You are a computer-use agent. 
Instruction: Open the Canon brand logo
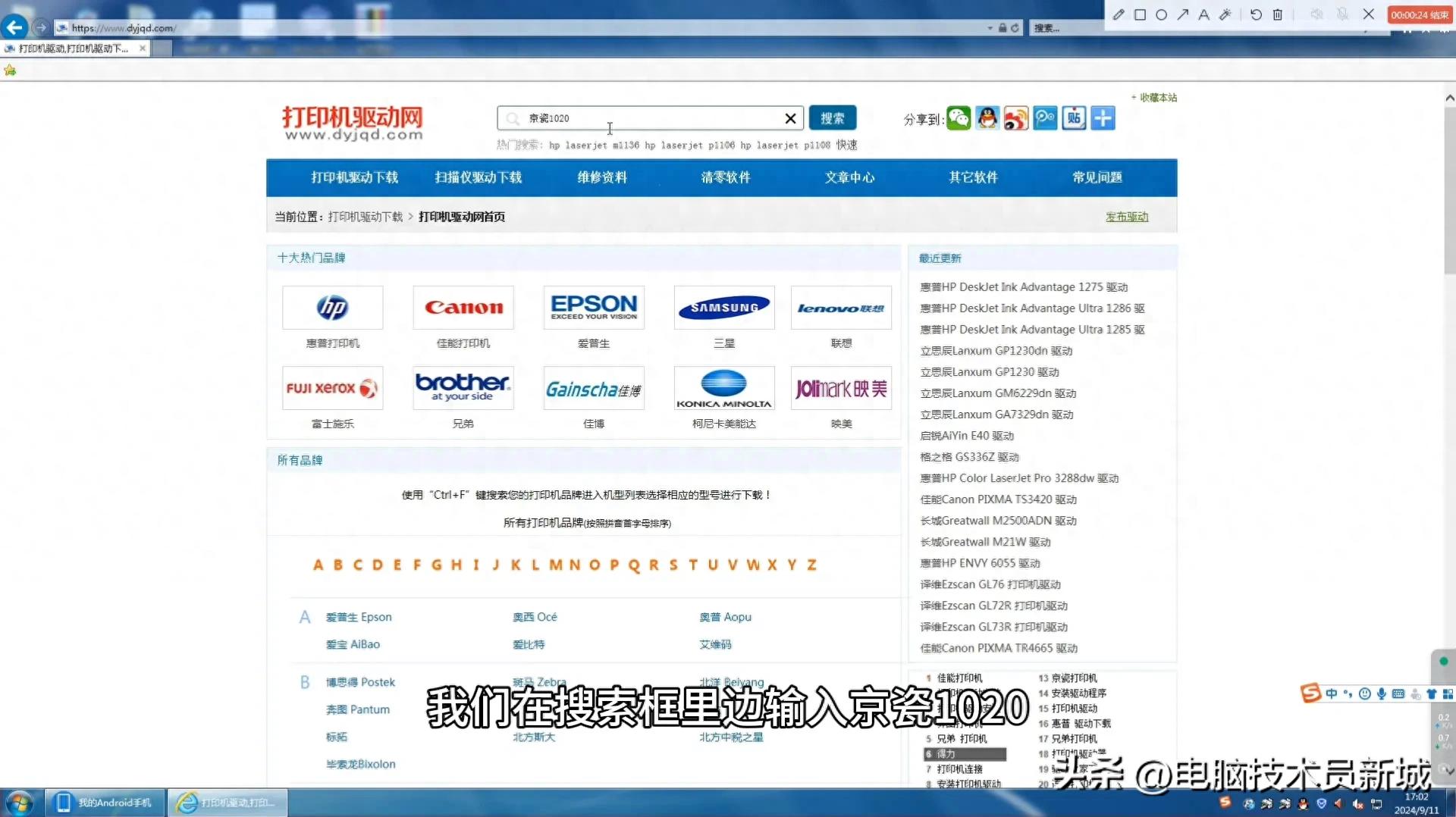click(463, 308)
